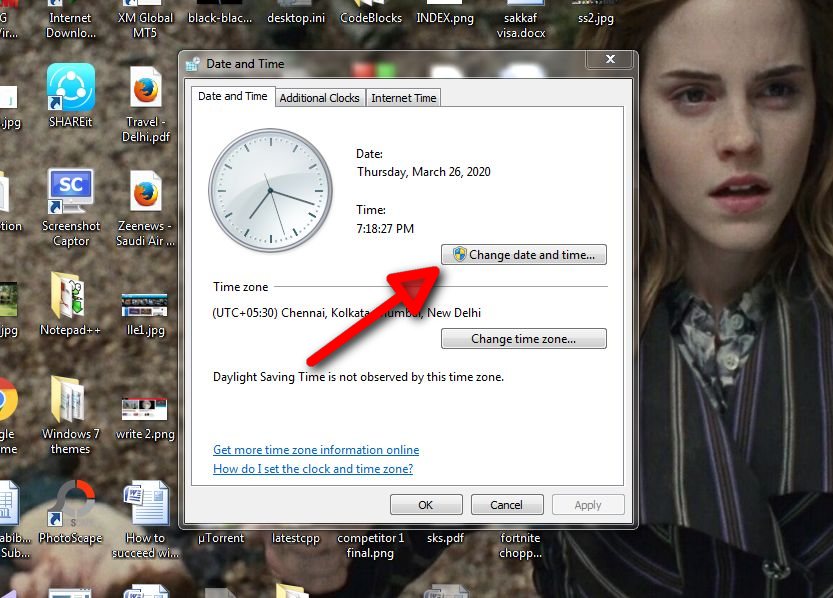Select the CodeBlocks desktop icon label
This screenshot has width=833, height=598.
tap(371, 18)
